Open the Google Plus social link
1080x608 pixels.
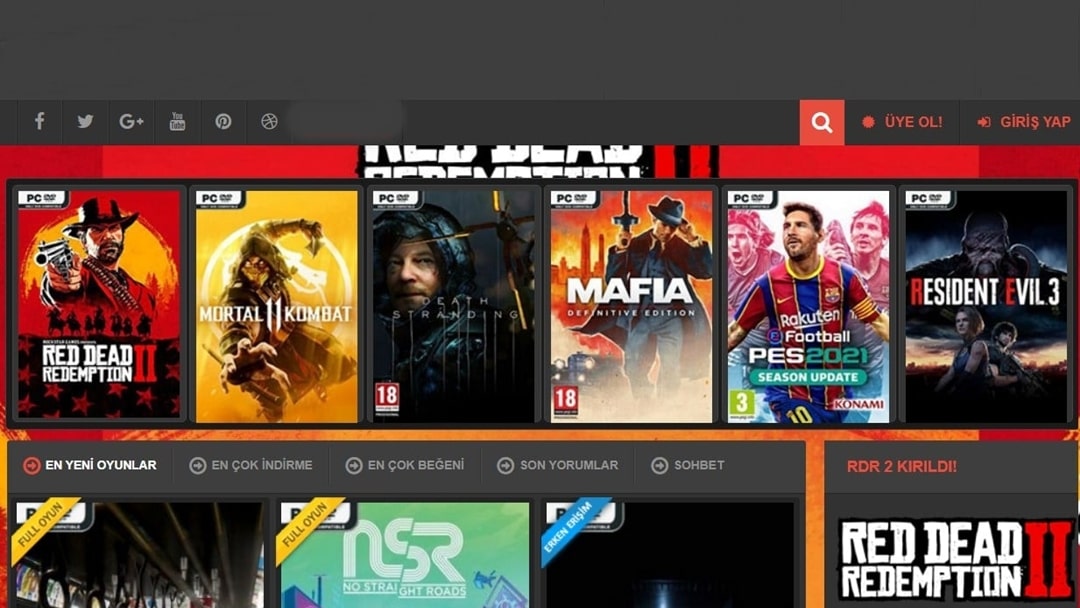click(x=132, y=122)
